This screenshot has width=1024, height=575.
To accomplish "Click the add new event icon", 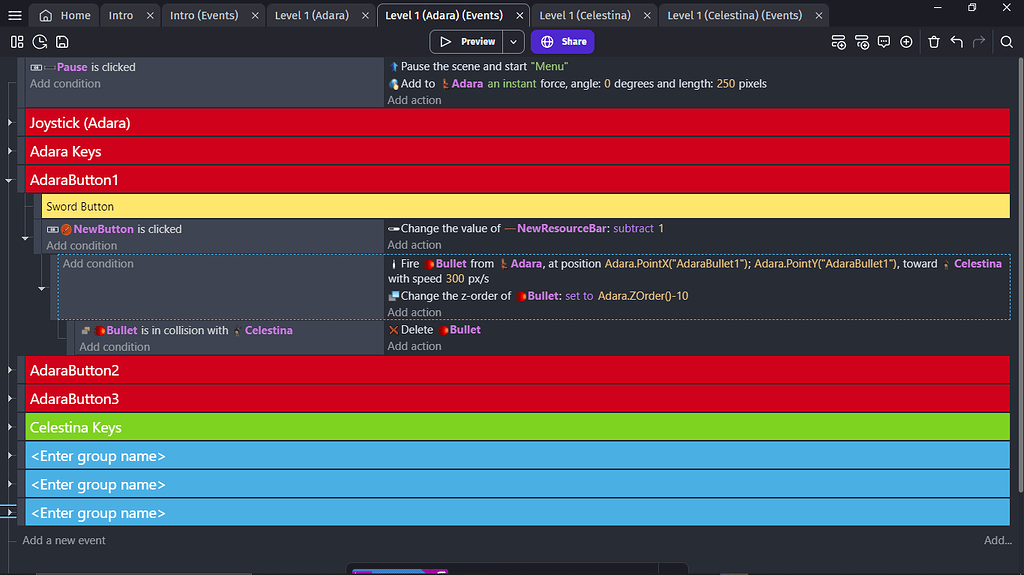I will point(839,42).
